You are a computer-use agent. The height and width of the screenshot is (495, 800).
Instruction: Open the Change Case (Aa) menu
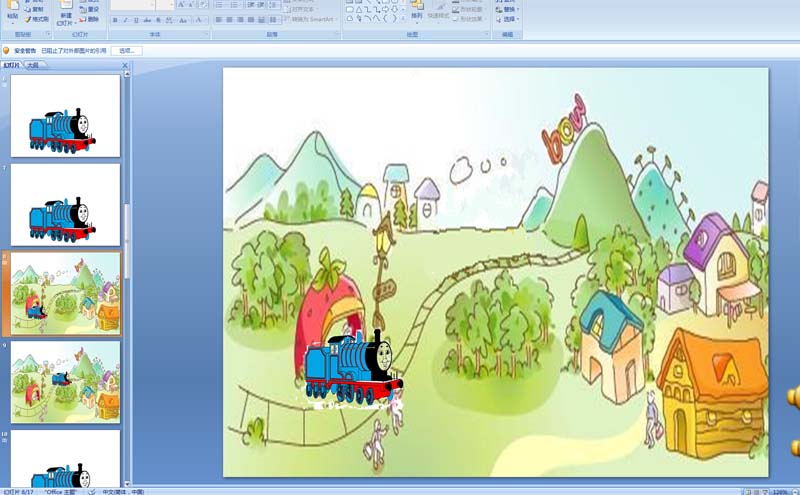[184, 20]
